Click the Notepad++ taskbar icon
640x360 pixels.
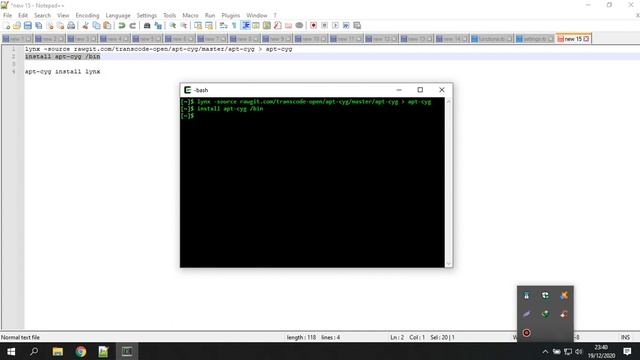point(103,351)
